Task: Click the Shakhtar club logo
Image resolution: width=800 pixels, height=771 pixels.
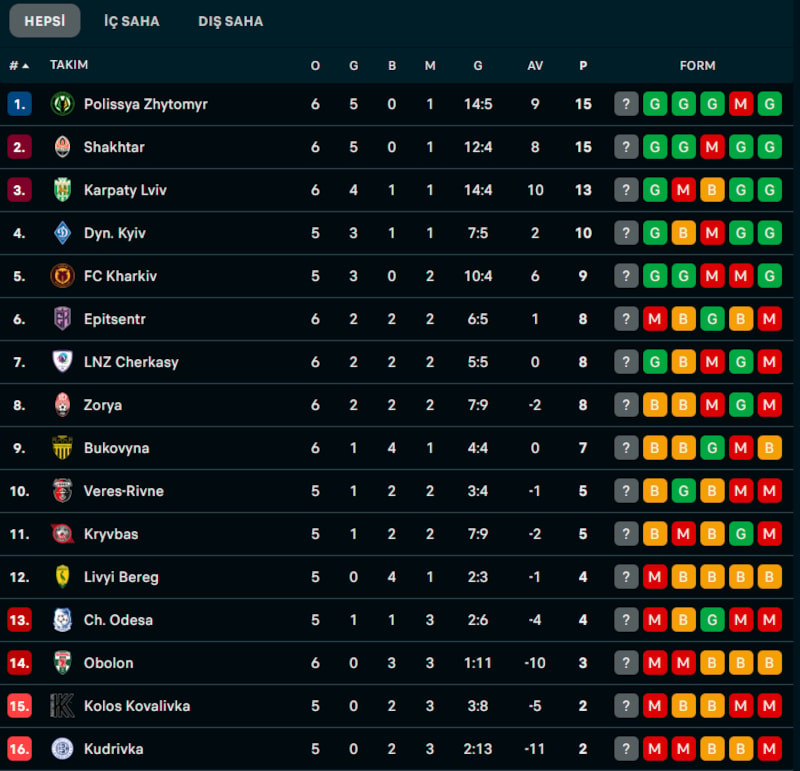Action: coord(62,147)
